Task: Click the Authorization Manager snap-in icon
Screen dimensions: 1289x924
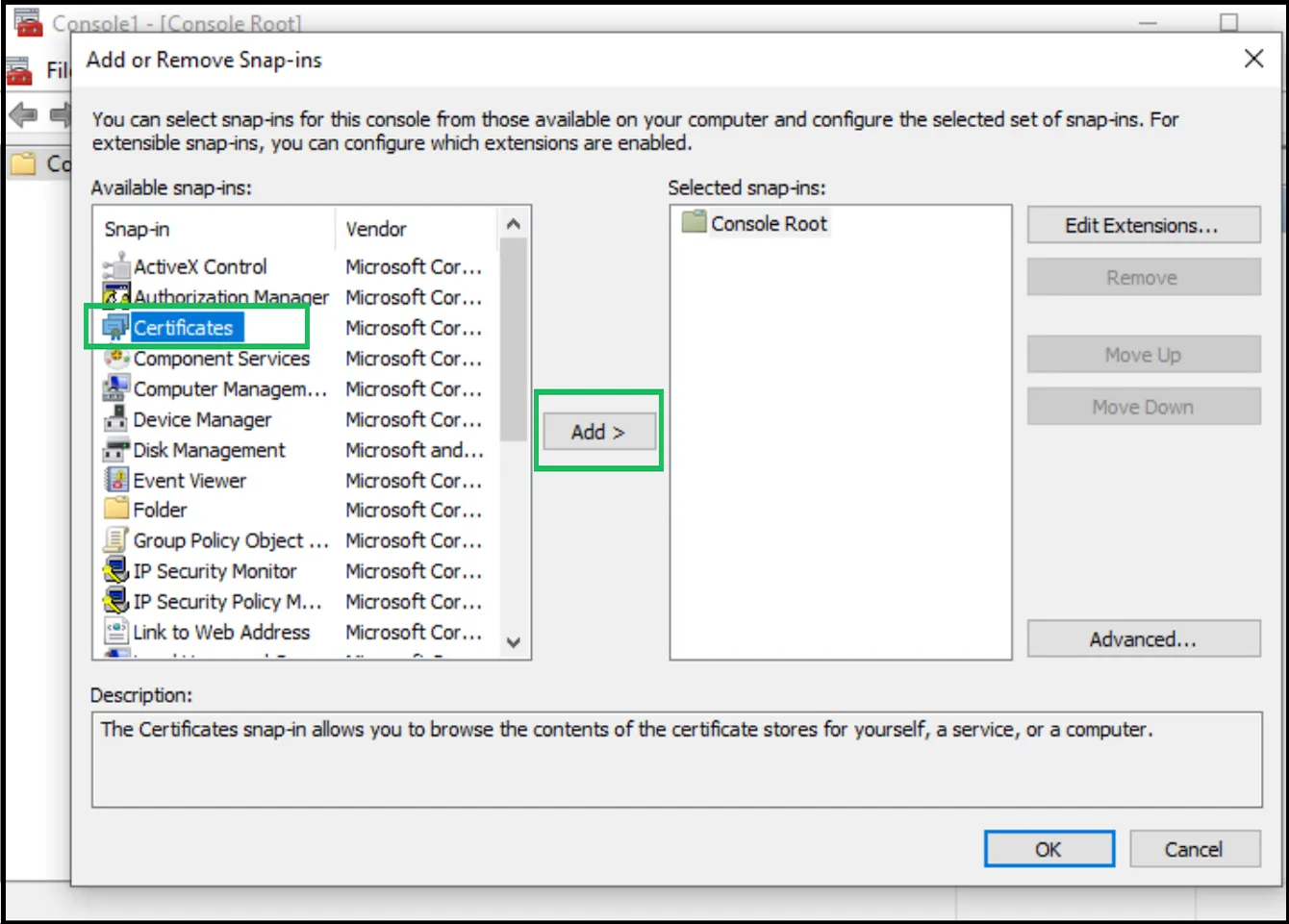Action: pos(116,297)
